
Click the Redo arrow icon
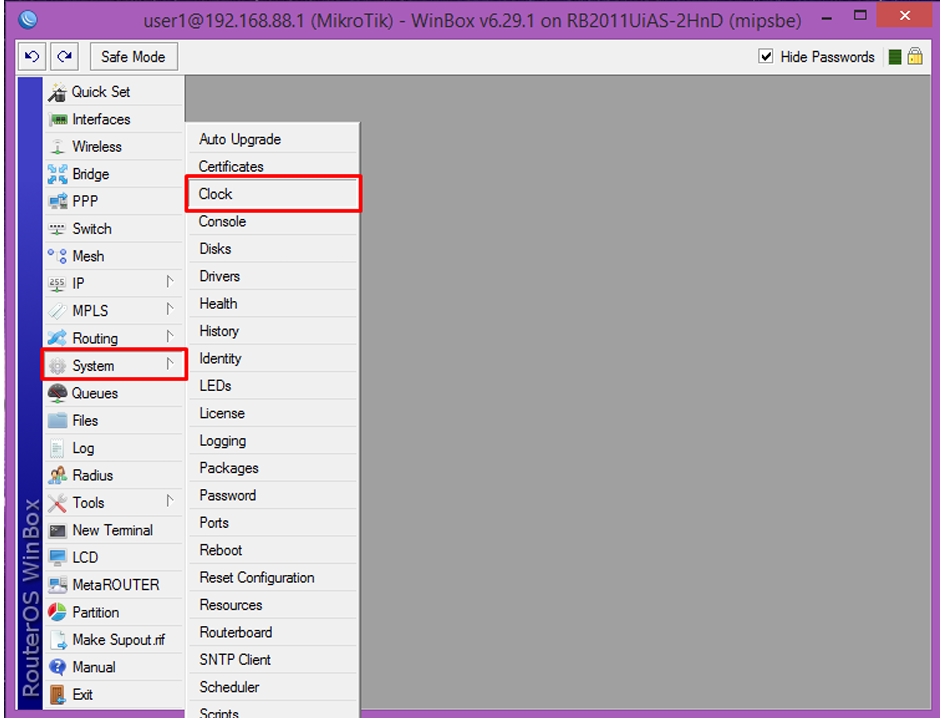click(x=64, y=57)
